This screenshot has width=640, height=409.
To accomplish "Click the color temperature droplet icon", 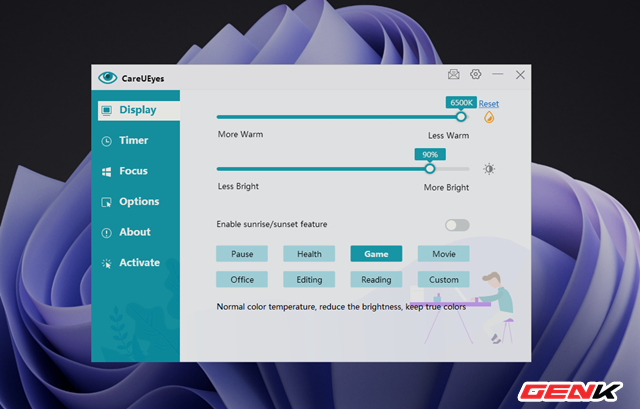I will (489, 118).
